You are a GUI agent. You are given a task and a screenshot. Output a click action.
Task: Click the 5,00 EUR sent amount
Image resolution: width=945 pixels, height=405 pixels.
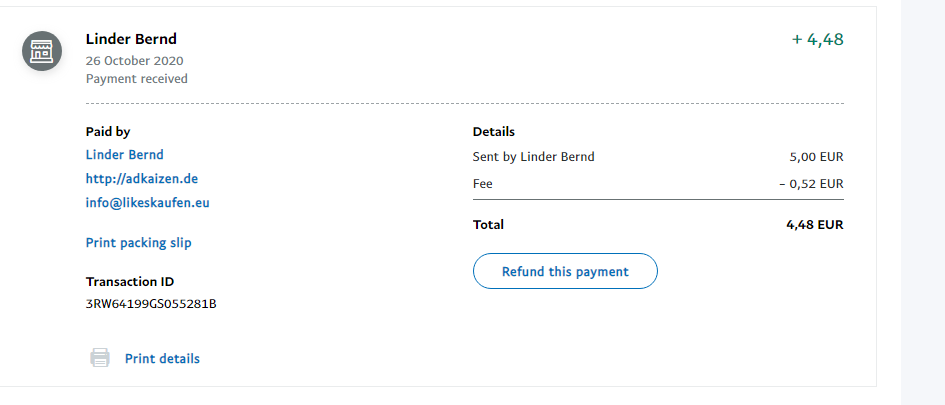tap(816, 157)
